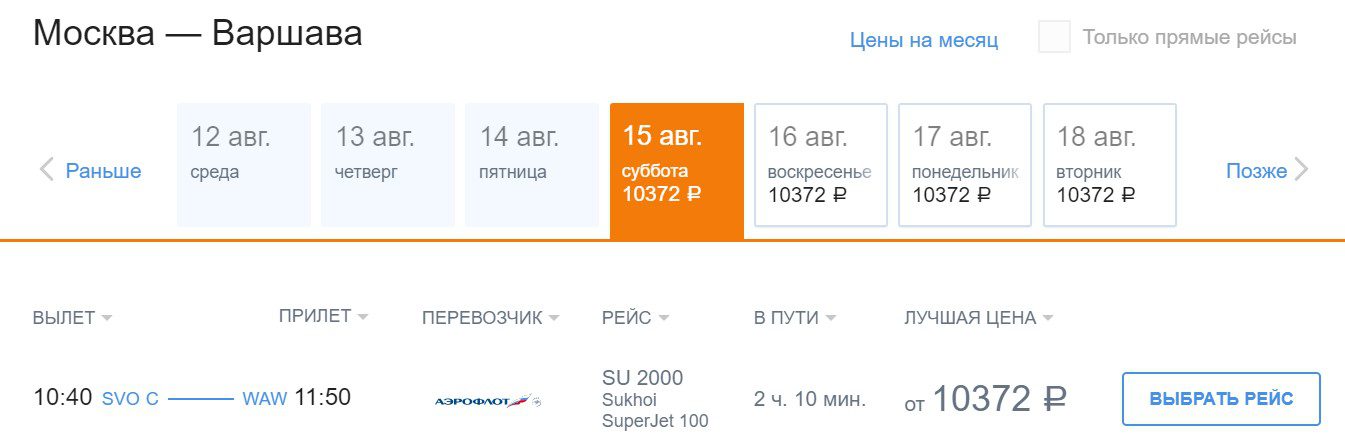Click the Аэрофлот airline logo
Viewport: 1345px width, 444px height.
click(x=489, y=401)
